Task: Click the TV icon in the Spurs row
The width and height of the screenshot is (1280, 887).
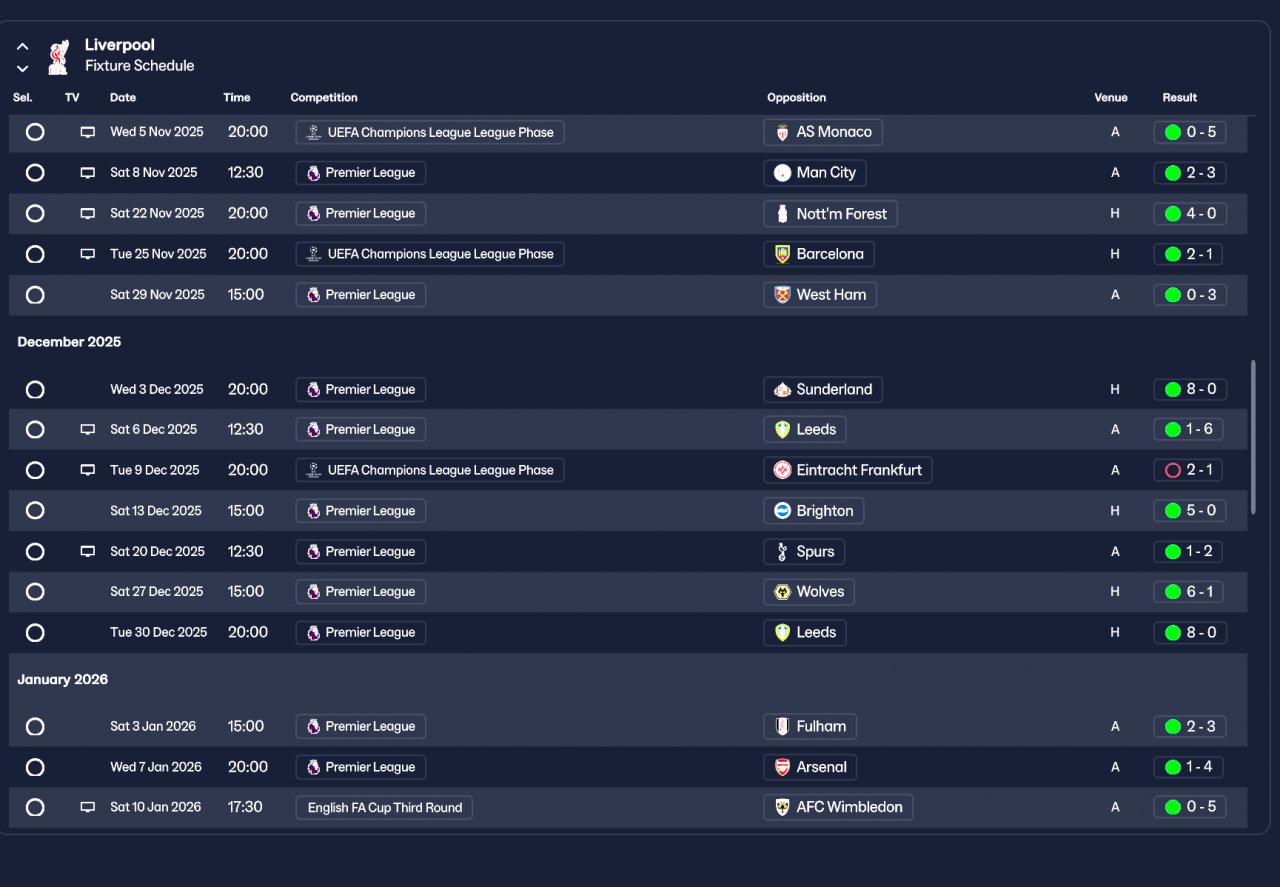Action: click(x=88, y=552)
